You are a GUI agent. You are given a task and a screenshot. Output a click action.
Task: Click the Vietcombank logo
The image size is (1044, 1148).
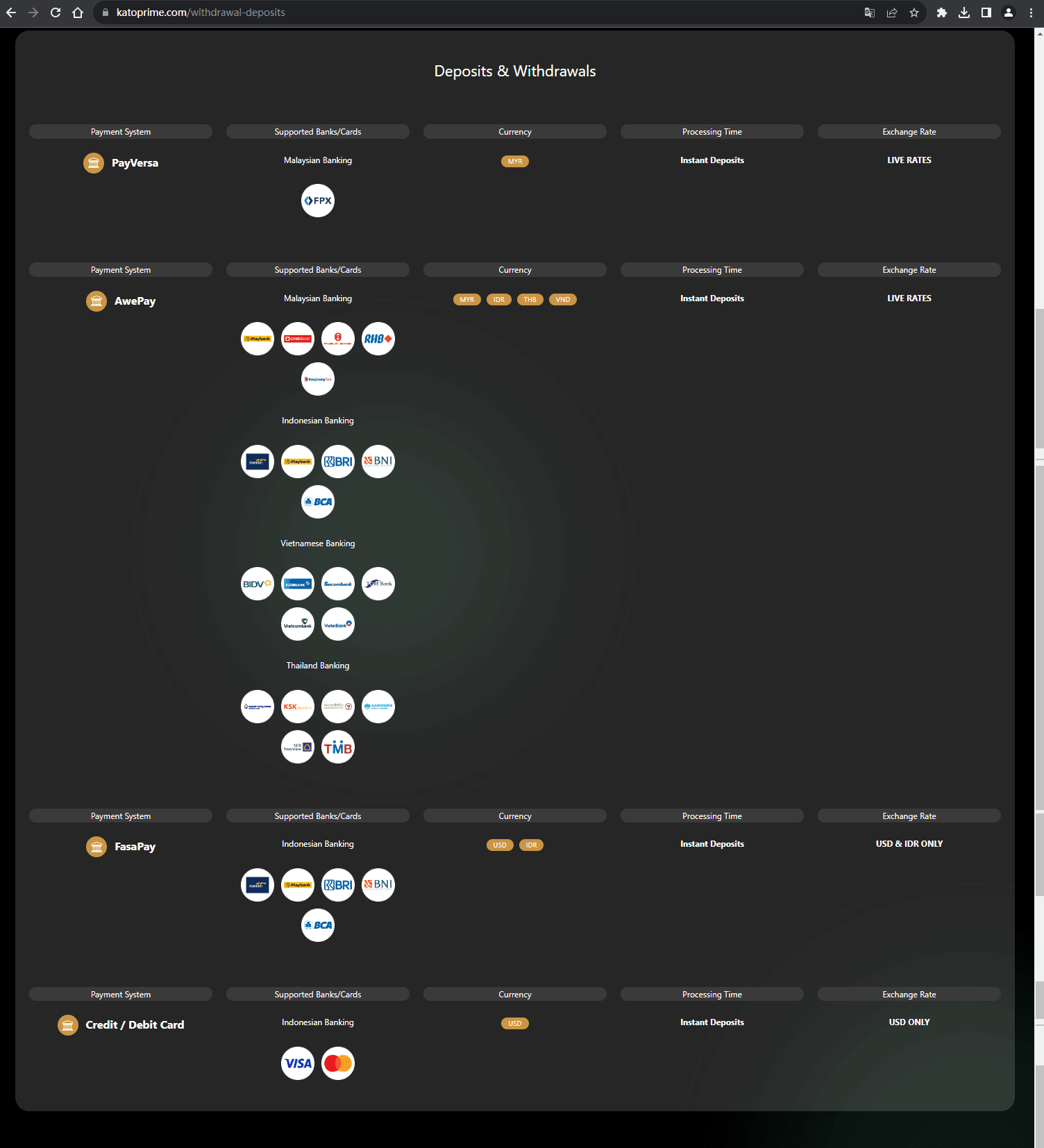pyautogui.click(x=298, y=625)
